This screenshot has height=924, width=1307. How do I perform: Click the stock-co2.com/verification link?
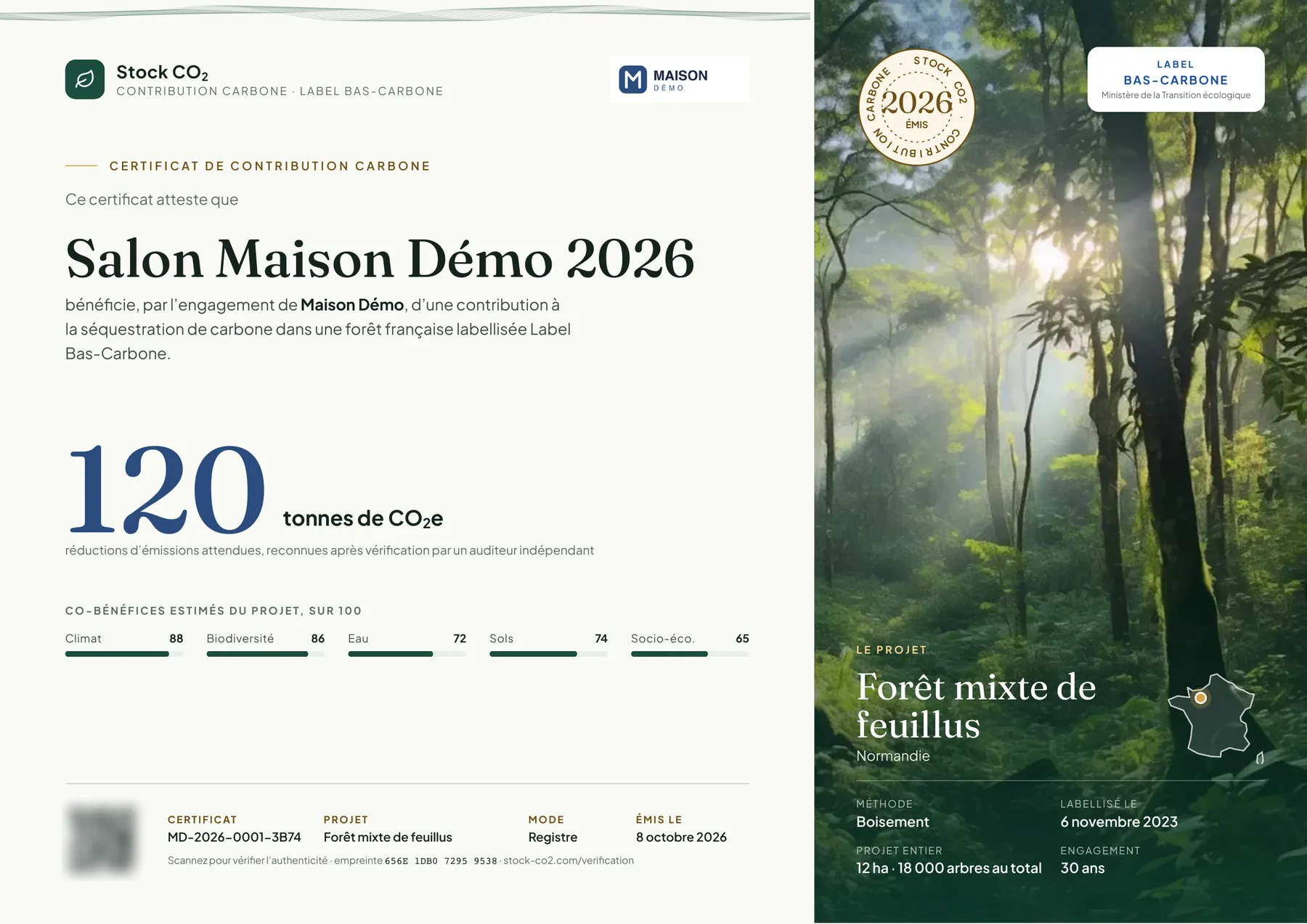click(569, 861)
